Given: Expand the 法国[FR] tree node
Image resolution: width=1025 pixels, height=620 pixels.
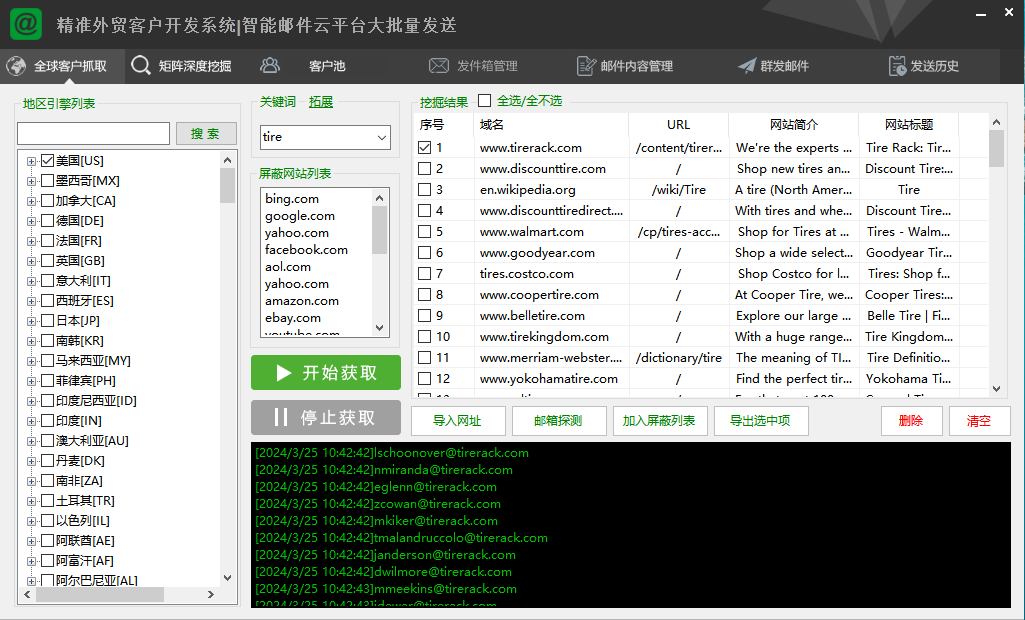Looking at the screenshot, I should click(x=31, y=241).
